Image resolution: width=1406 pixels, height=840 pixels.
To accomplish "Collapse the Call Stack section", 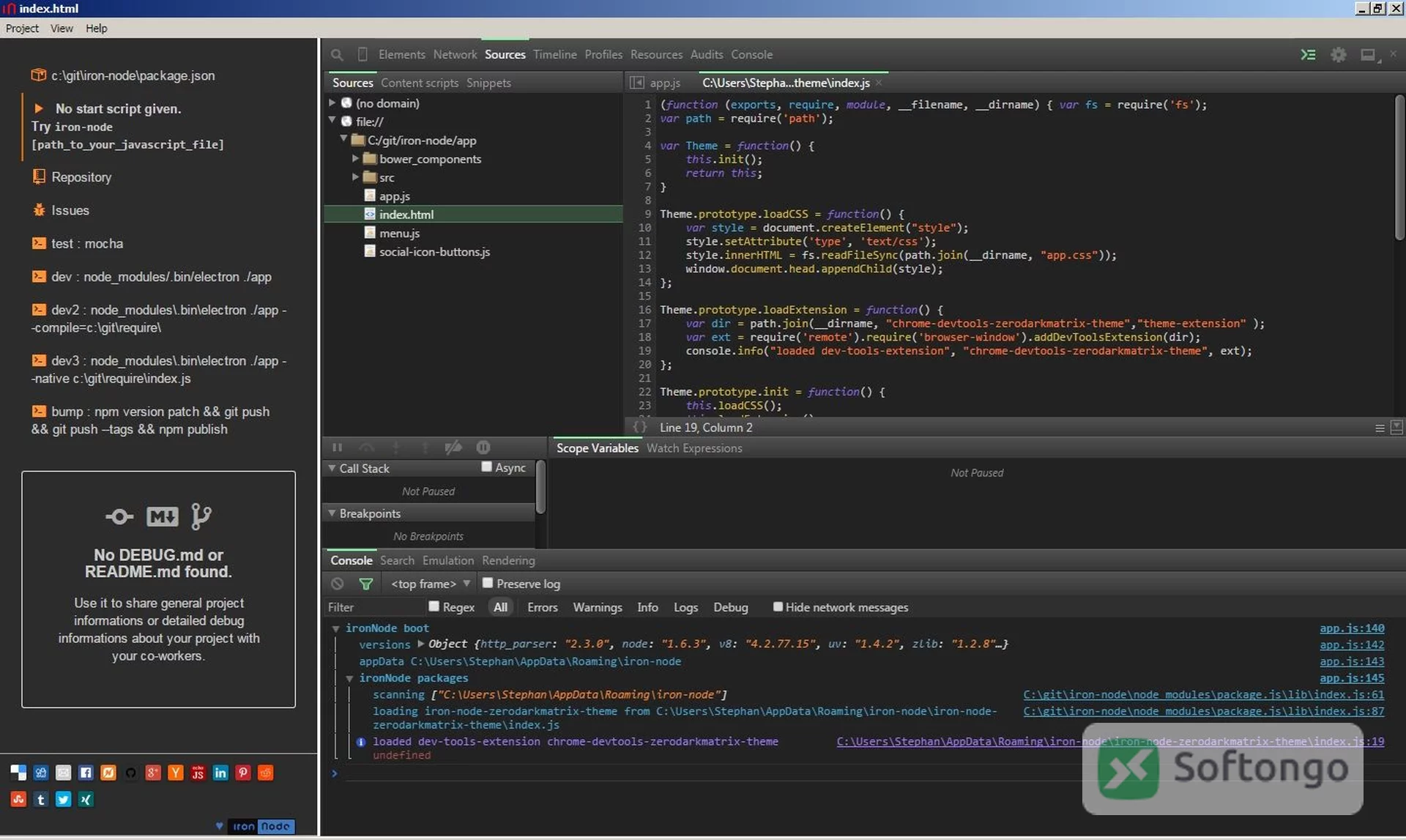I will coord(332,468).
